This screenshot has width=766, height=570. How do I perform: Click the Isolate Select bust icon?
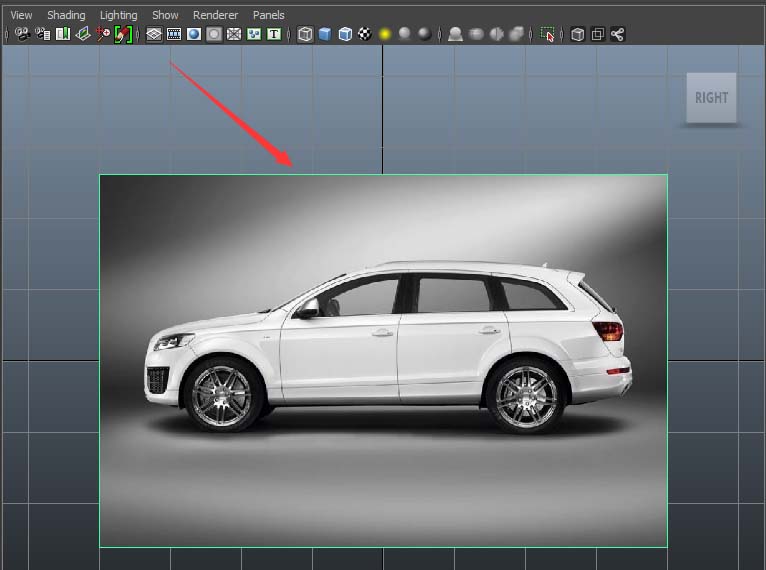[455, 34]
